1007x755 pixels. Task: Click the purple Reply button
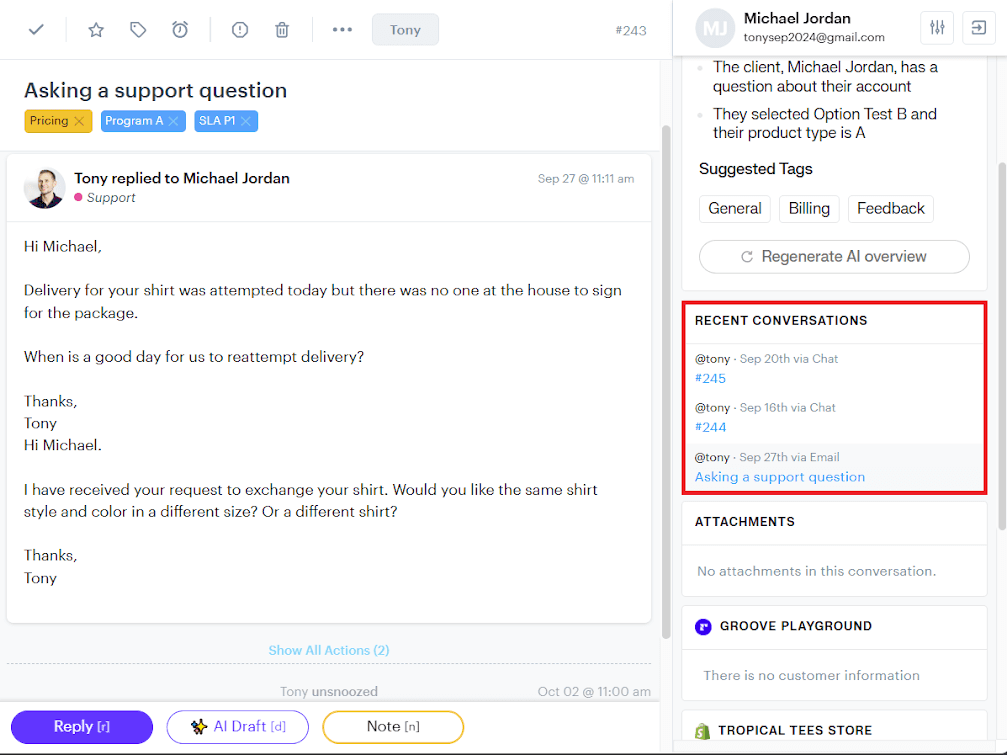coord(82,727)
